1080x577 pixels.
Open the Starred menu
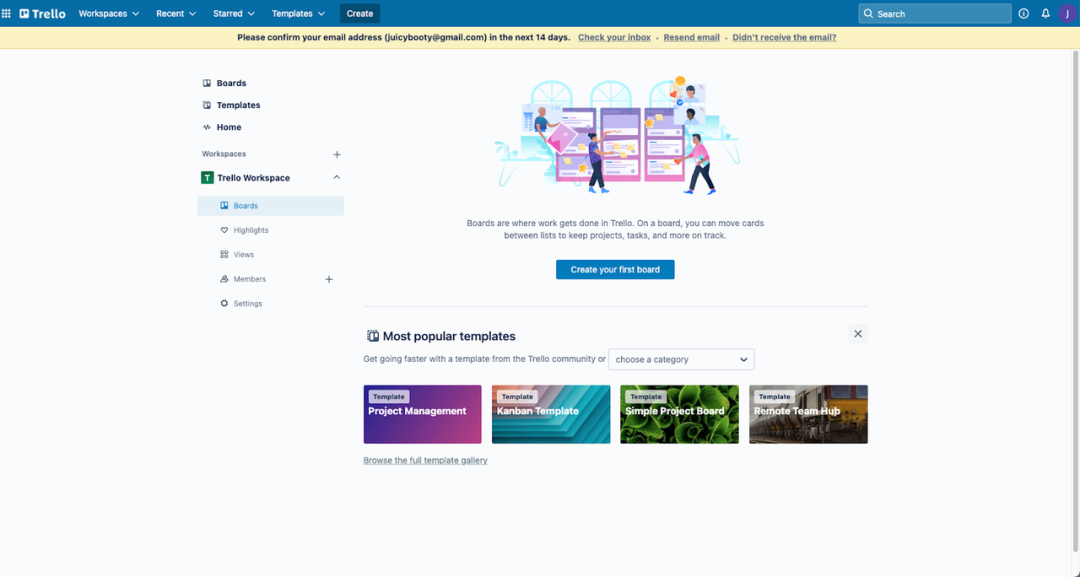click(234, 14)
